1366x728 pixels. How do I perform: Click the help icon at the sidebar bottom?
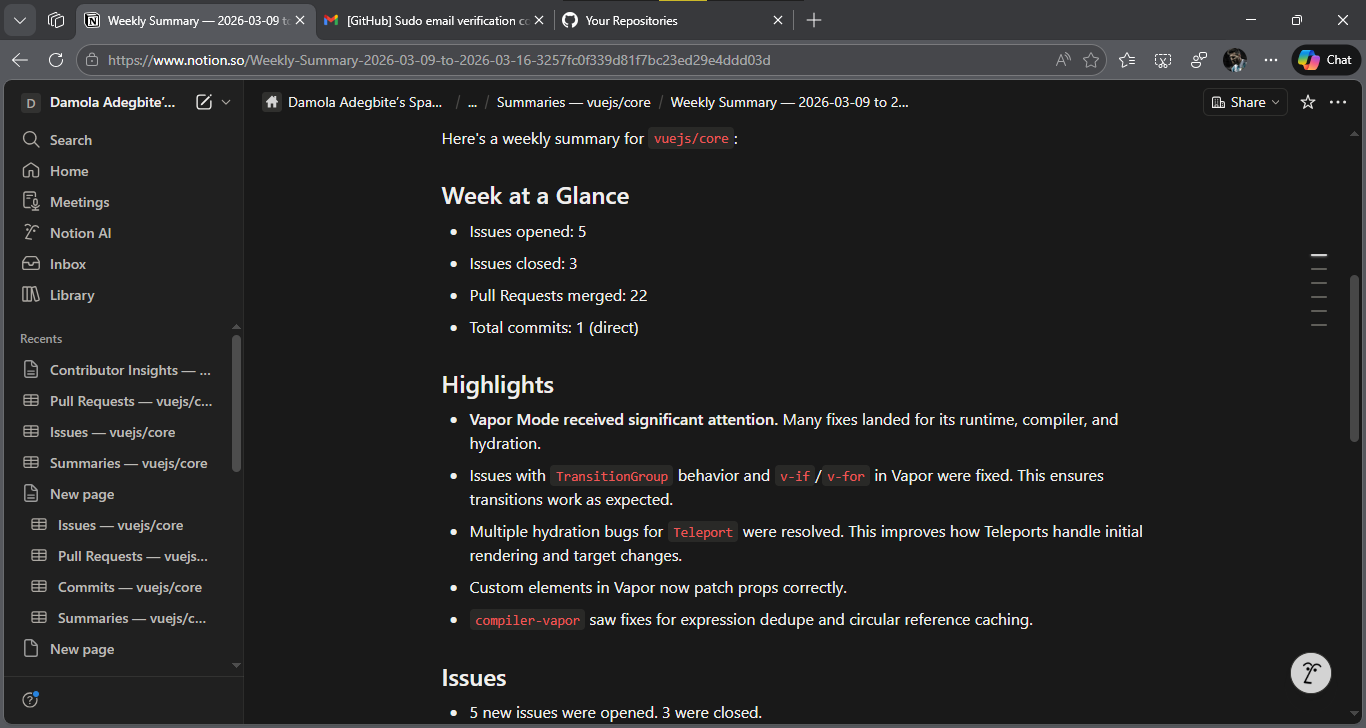(x=30, y=699)
